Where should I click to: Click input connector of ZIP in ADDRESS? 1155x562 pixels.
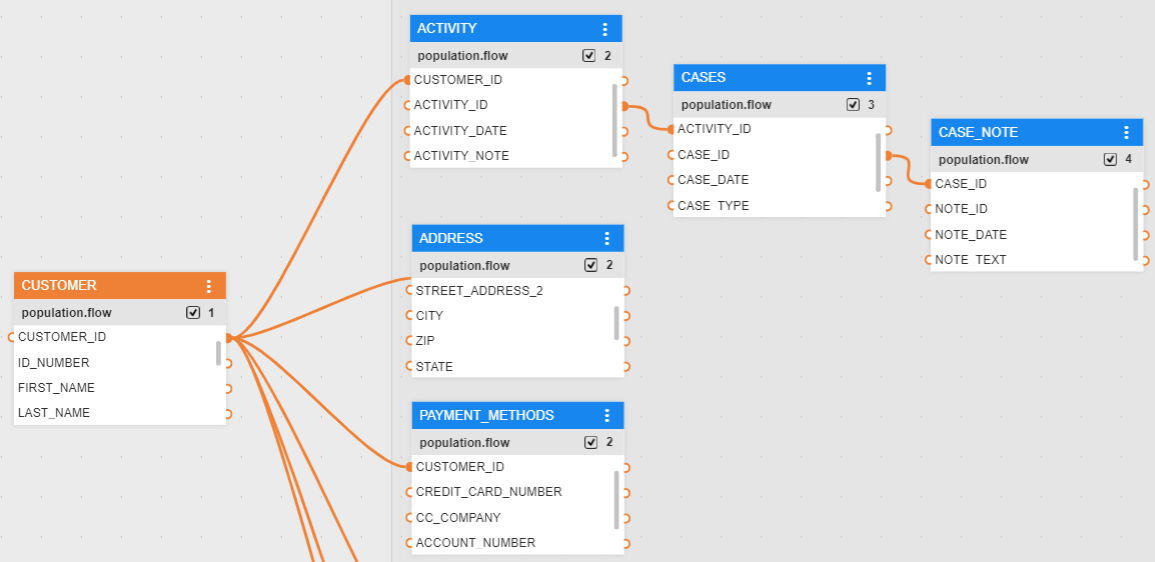(x=409, y=341)
